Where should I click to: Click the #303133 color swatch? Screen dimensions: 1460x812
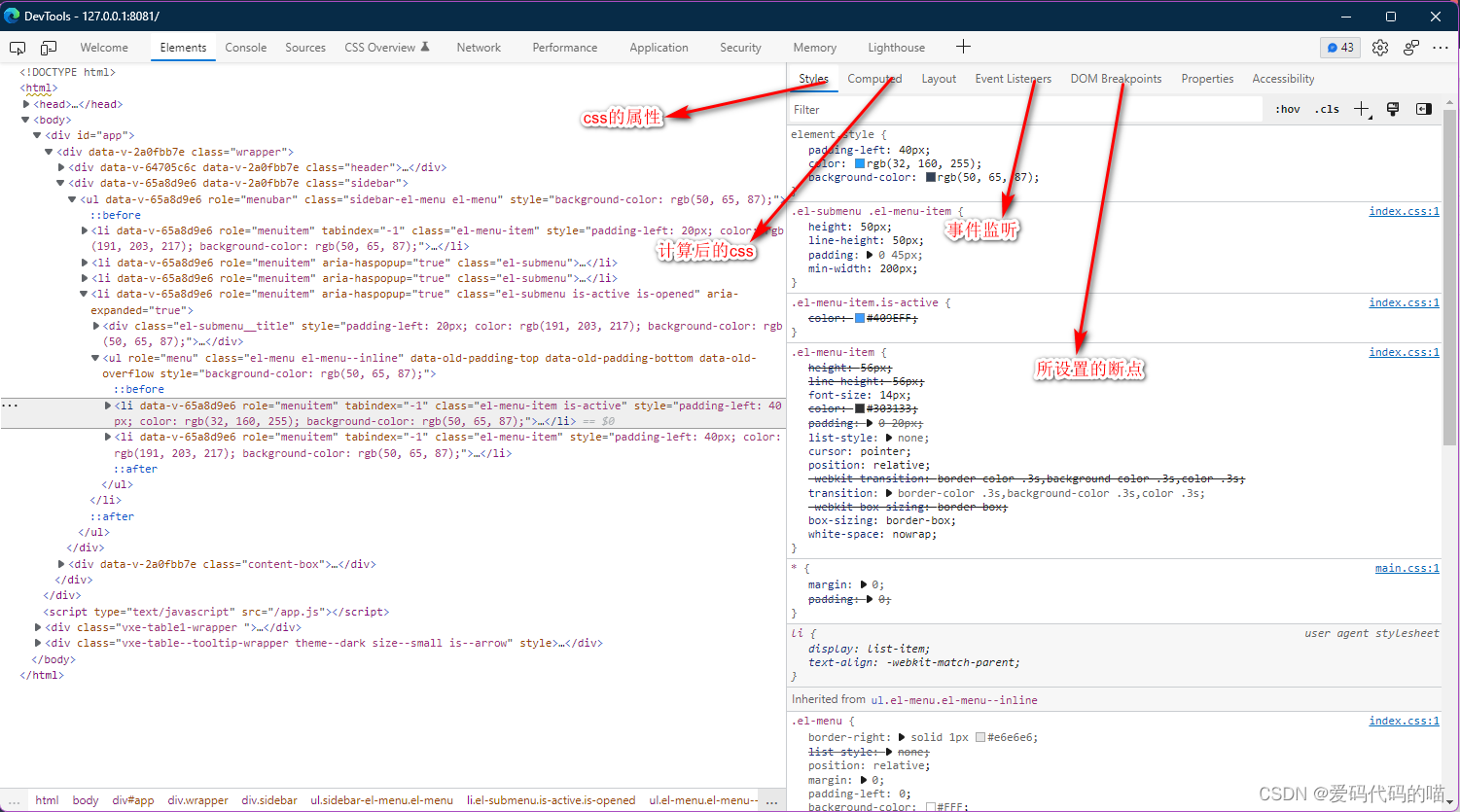tap(860, 408)
